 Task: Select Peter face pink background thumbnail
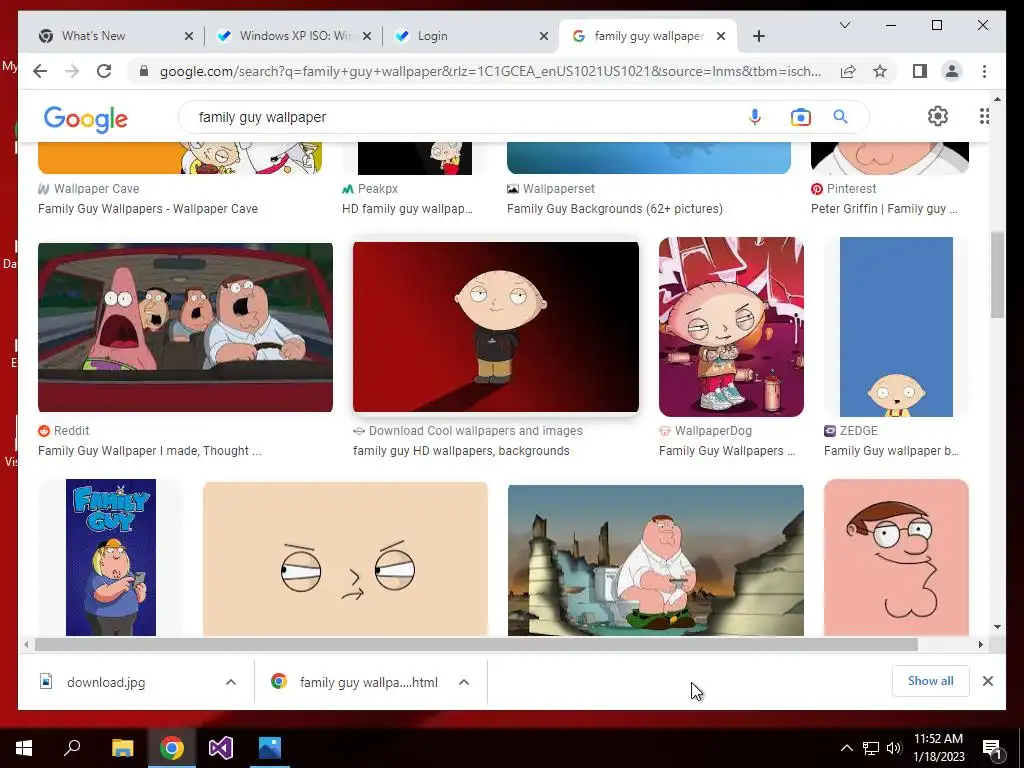[896, 558]
